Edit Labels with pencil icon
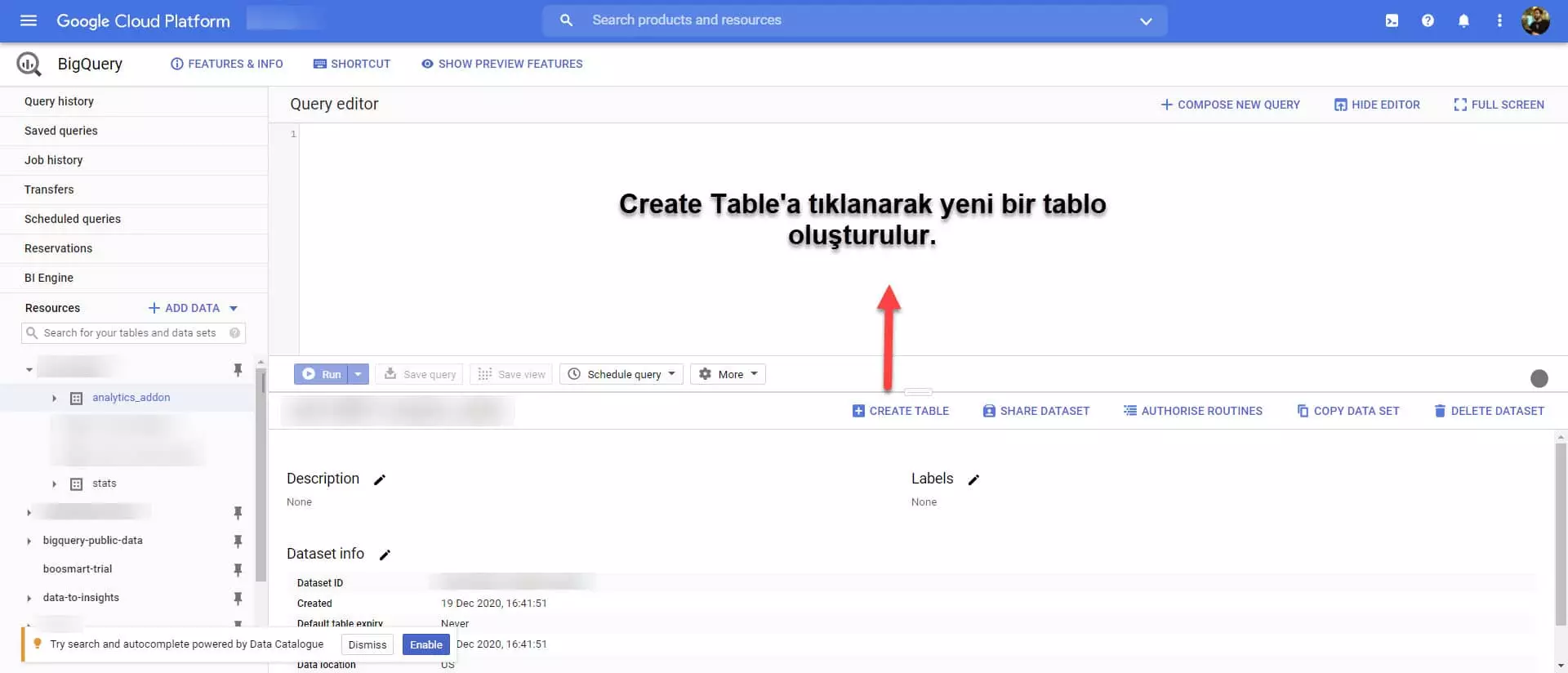This screenshot has height=673, width=1568. coord(973,479)
